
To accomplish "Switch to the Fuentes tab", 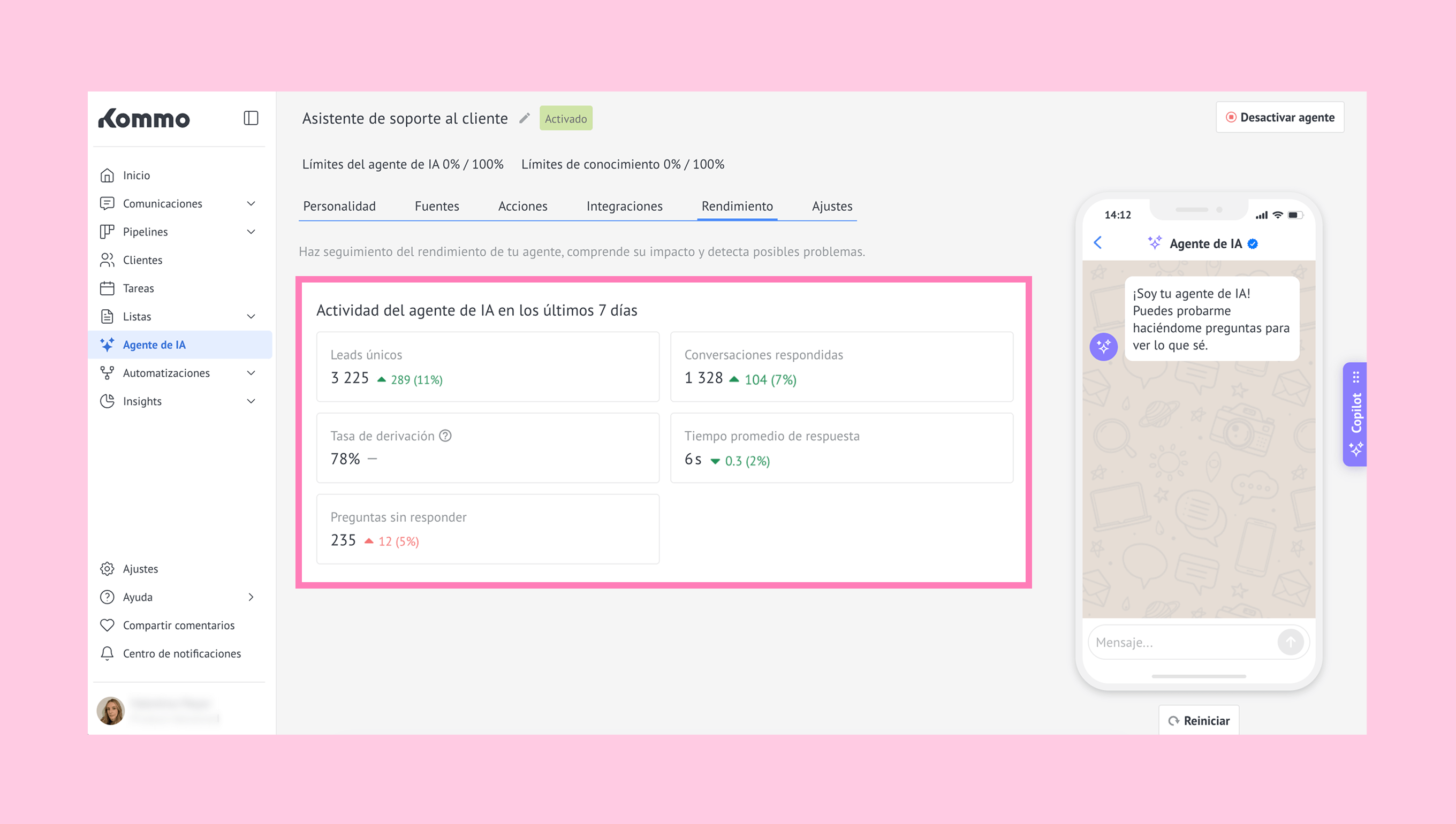I will 436,206.
